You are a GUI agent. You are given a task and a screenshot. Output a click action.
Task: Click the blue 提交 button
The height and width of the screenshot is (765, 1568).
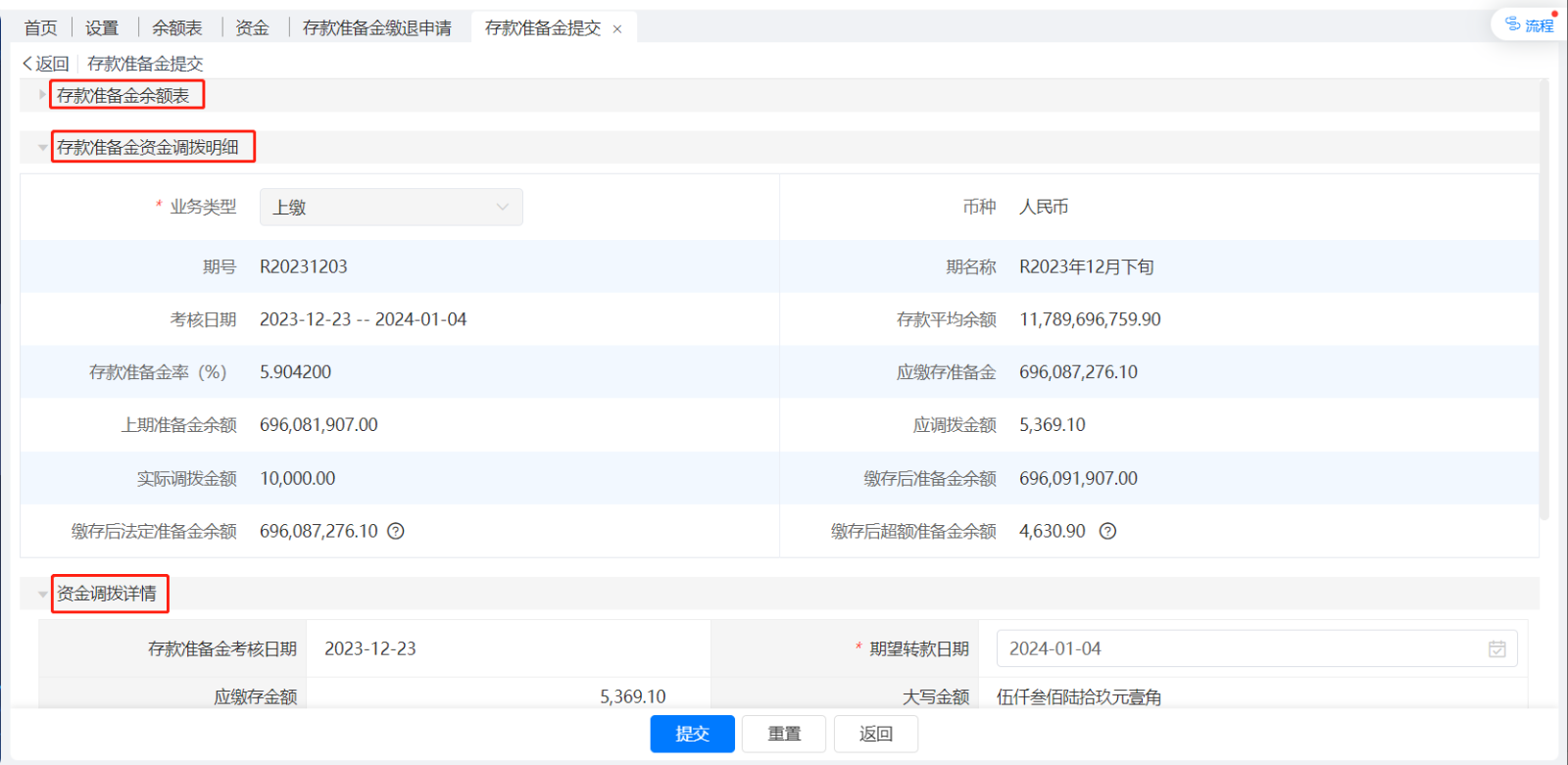click(x=692, y=734)
